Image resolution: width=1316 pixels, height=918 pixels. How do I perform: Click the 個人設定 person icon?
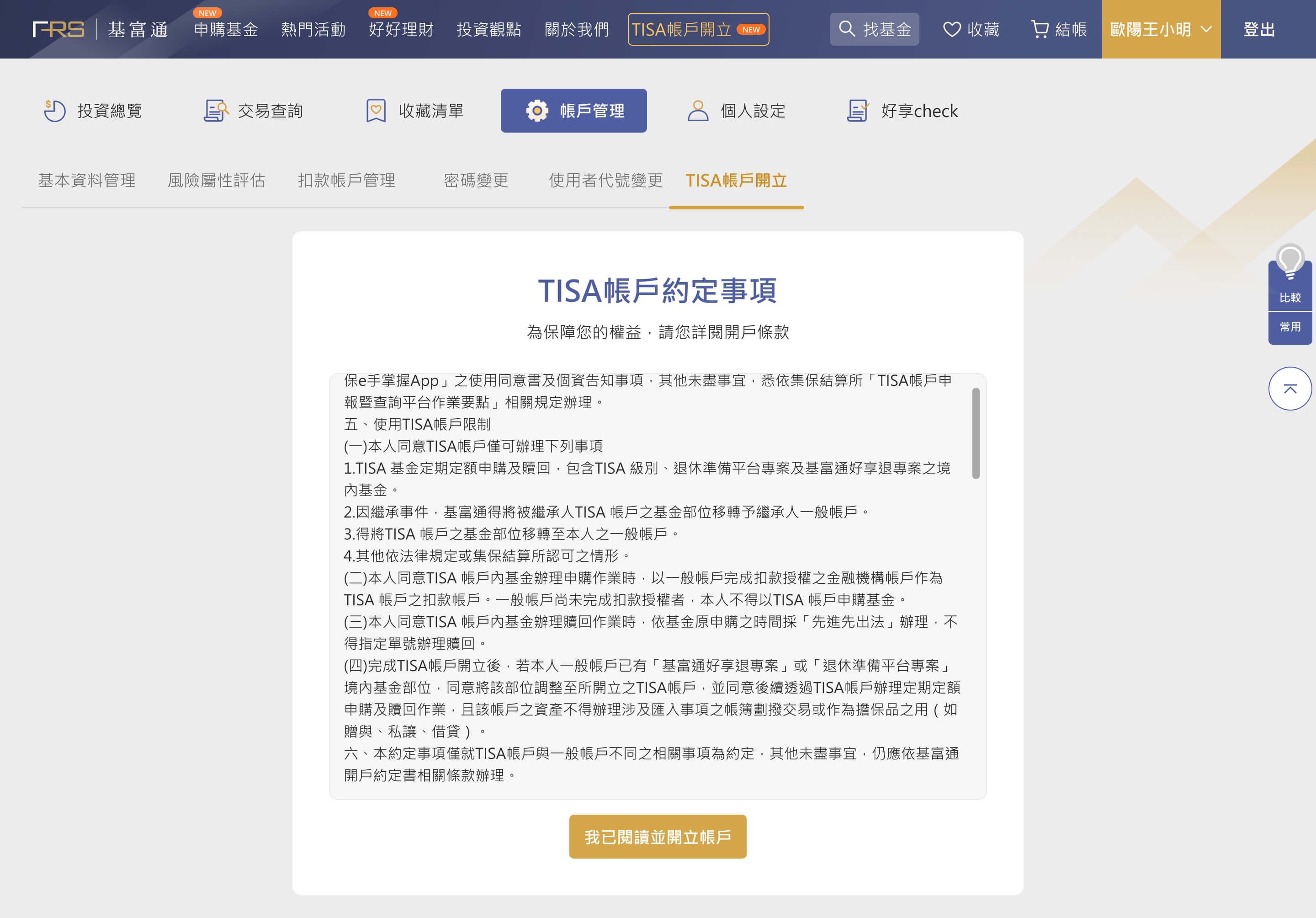click(x=698, y=111)
